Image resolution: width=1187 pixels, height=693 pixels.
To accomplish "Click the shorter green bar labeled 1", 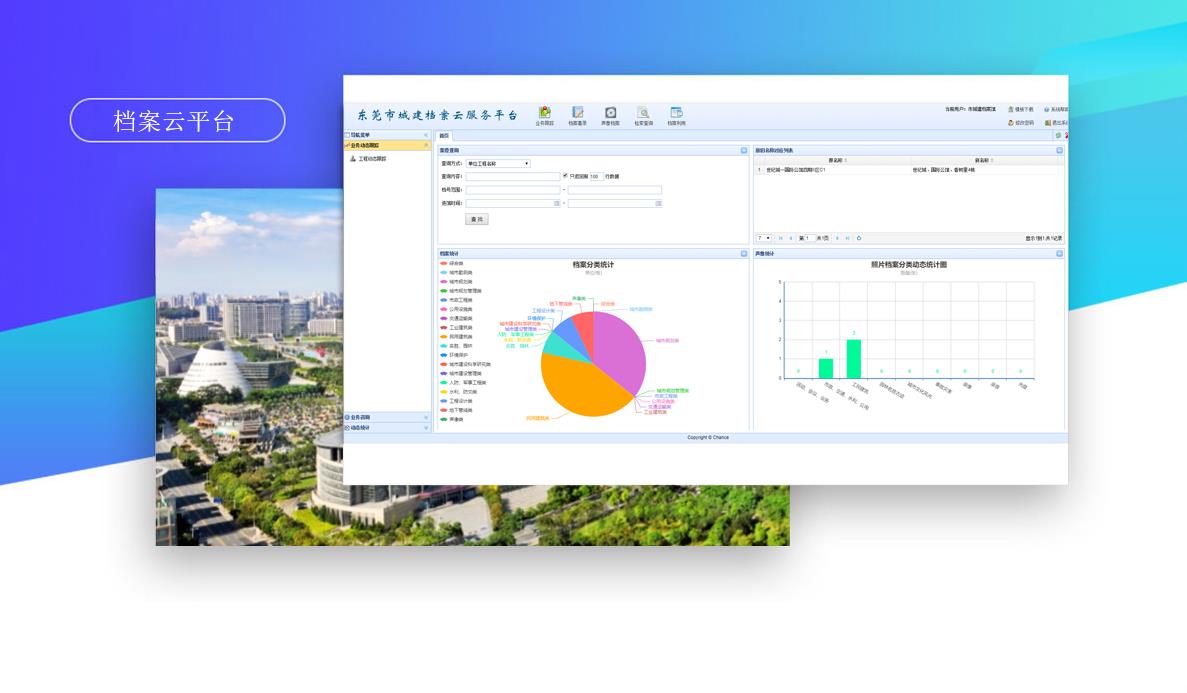I will tap(826, 369).
